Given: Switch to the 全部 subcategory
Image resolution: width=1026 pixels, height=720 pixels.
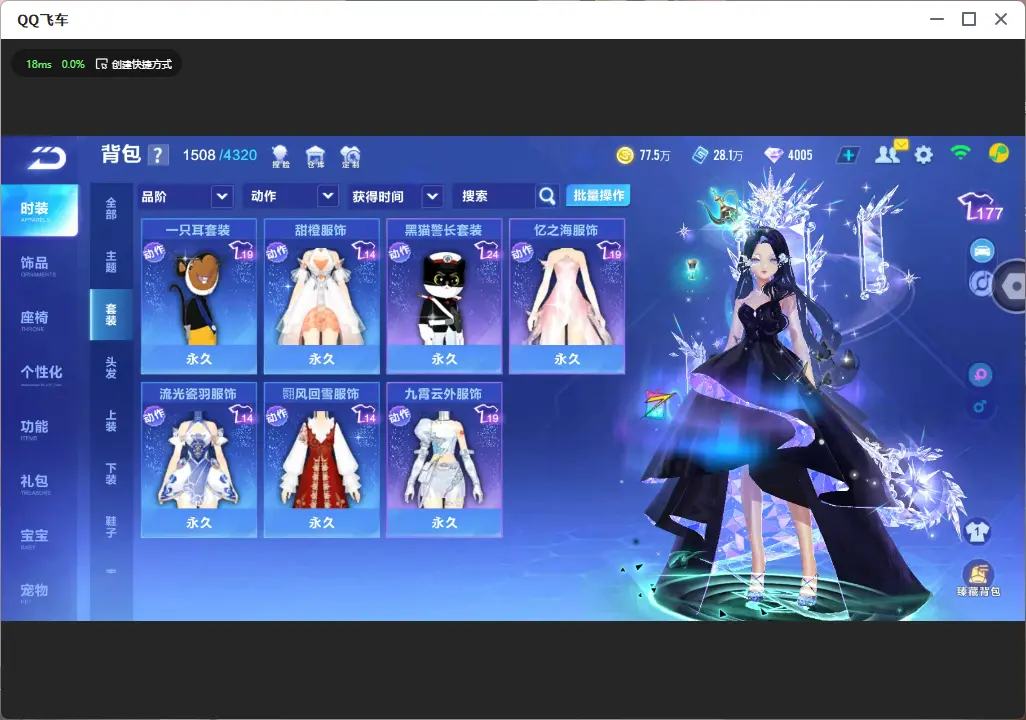Looking at the screenshot, I should (111, 209).
